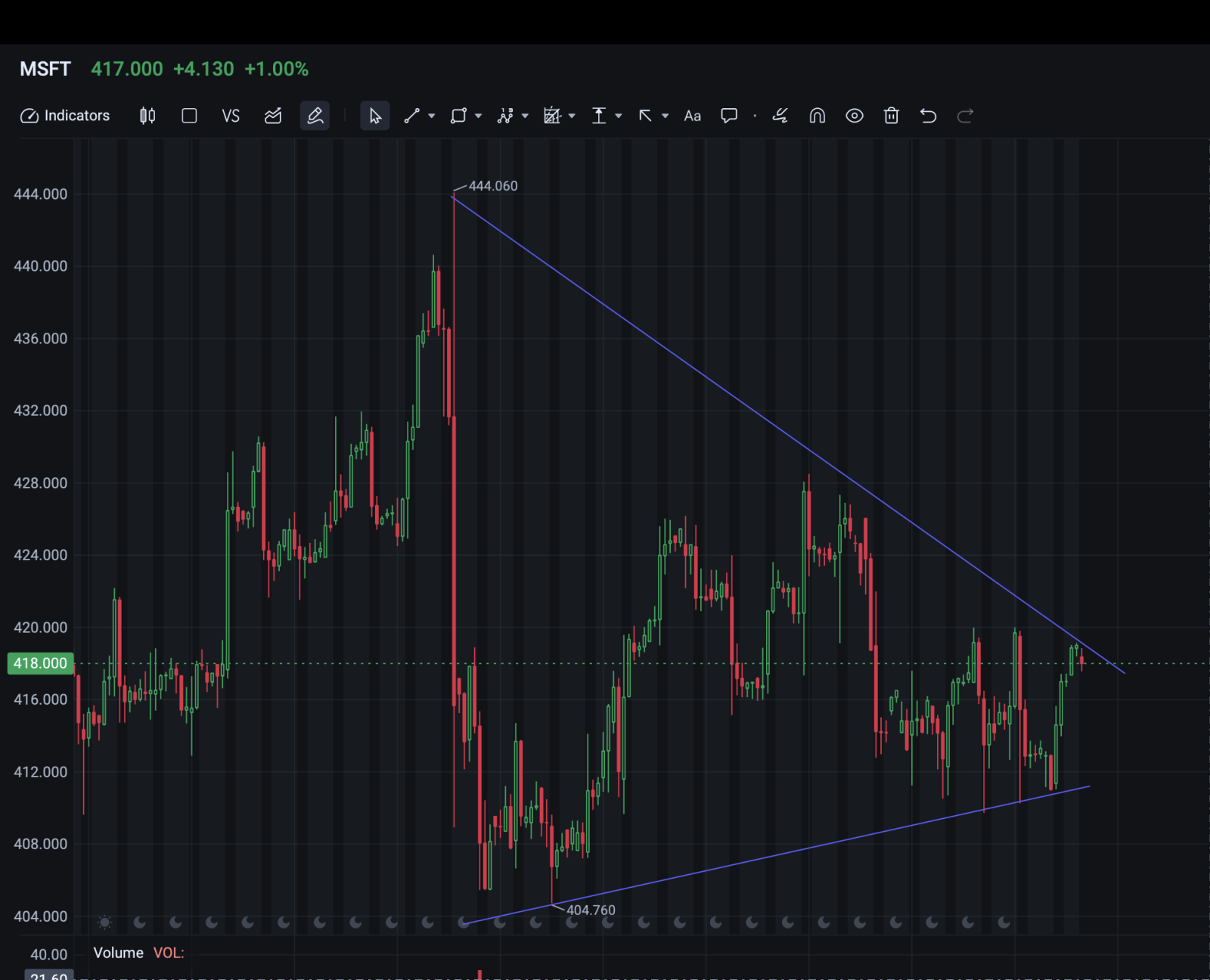
Task: Undo the last drawing action
Action: click(928, 116)
